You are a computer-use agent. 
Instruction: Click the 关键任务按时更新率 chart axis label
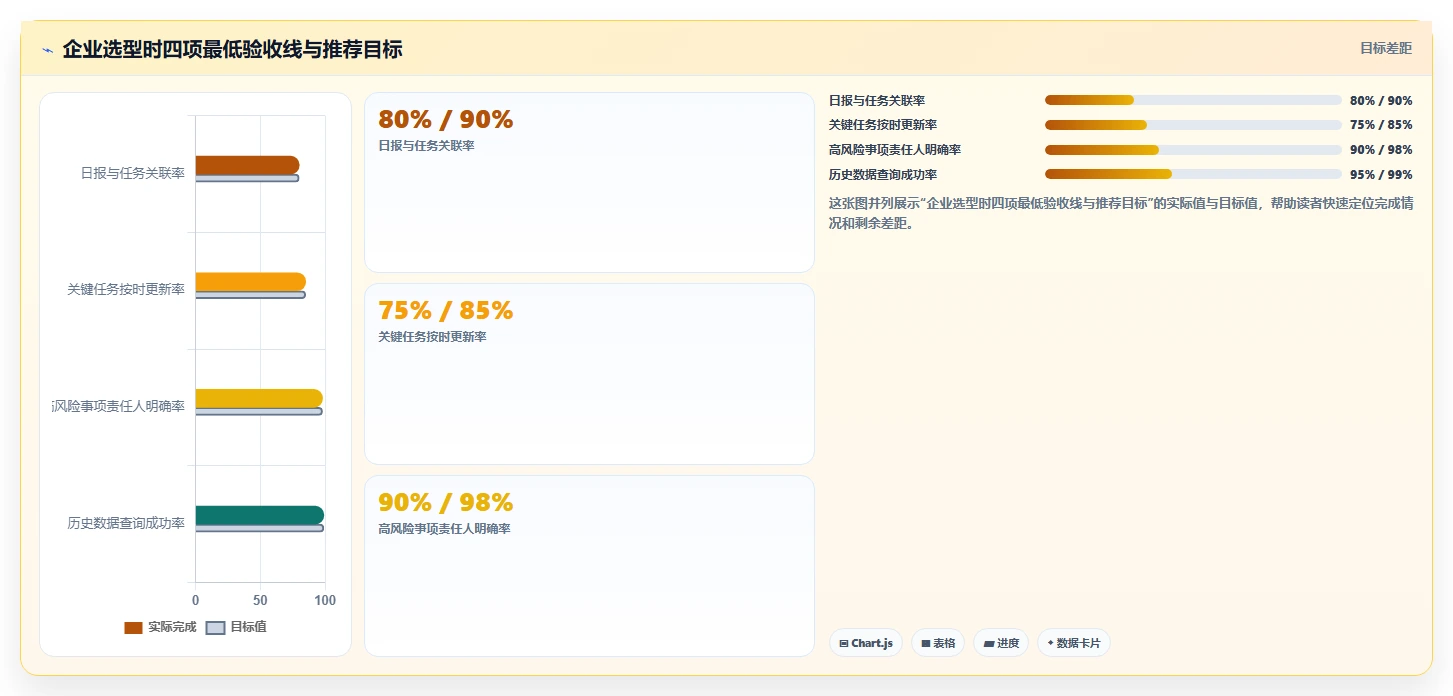[126, 289]
